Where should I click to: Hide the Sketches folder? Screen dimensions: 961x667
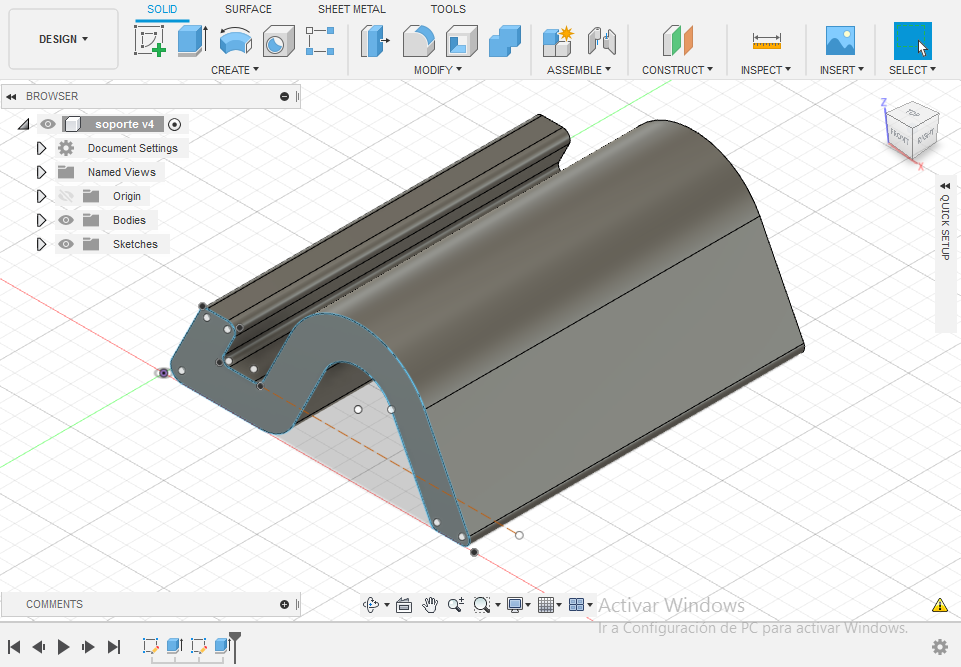tap(66, 244)
